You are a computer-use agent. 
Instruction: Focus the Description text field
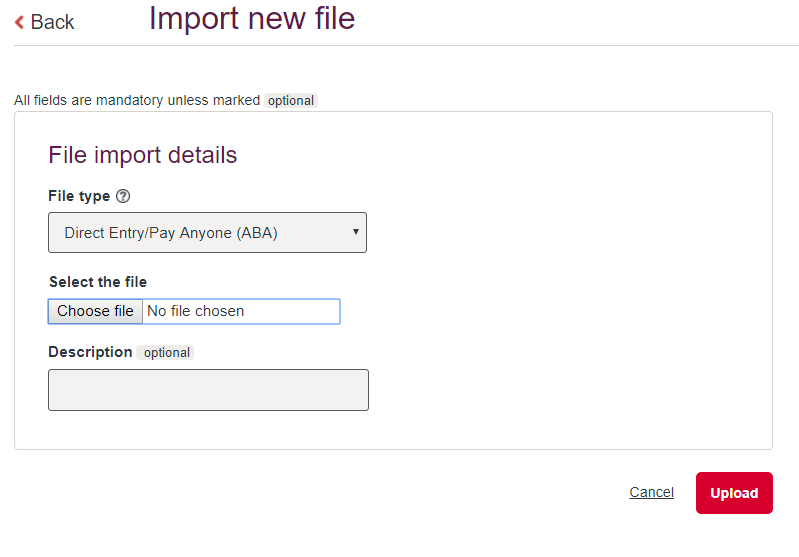pos(208,390)
